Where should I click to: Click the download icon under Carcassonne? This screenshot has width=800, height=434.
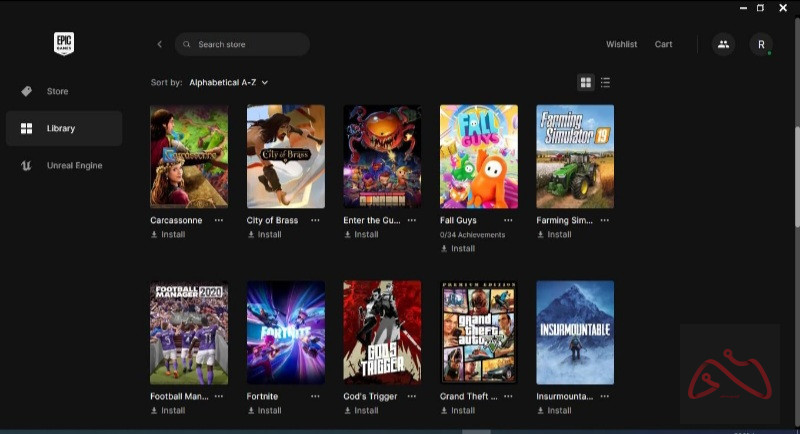(x=154, y=235)
